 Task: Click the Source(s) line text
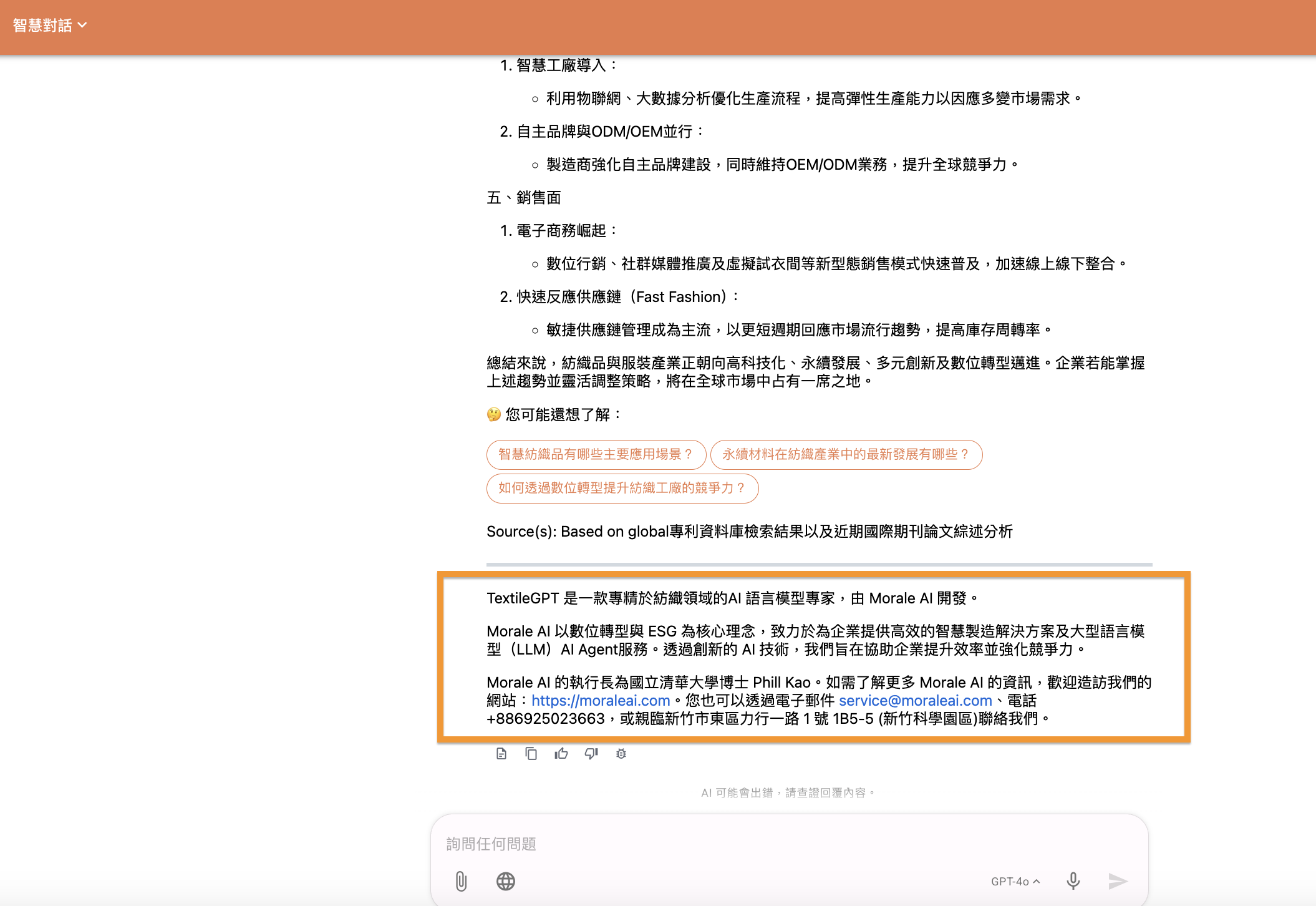tap(749, 532)
